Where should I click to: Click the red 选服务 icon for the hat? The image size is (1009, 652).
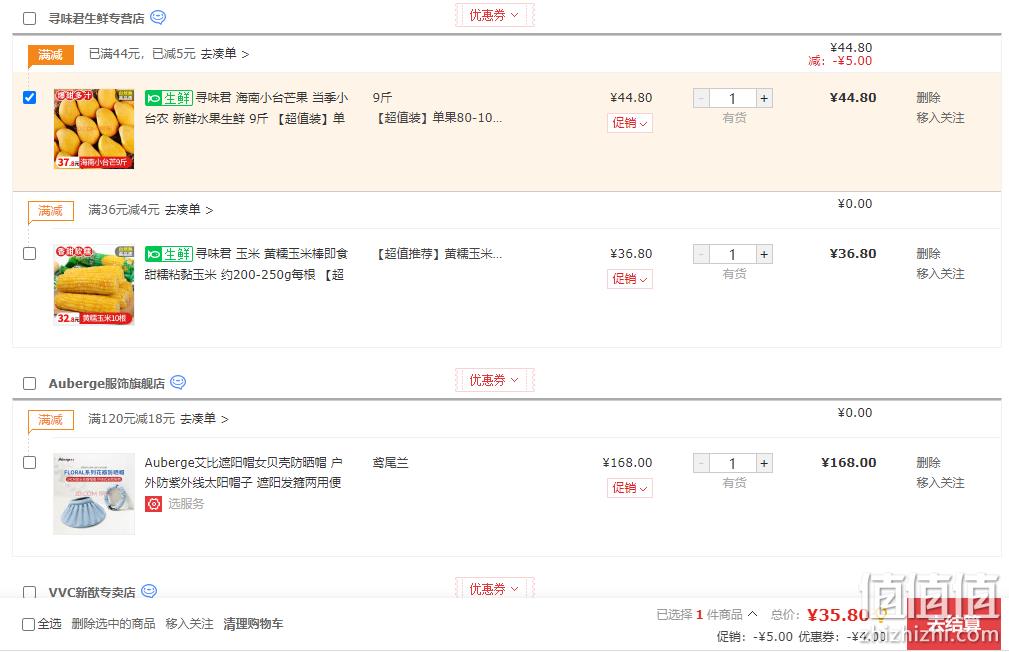click(x=153, y=503)
